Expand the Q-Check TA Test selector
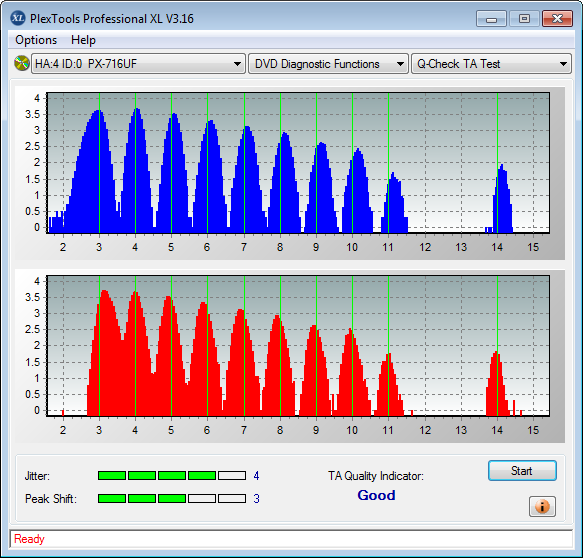Viewport: 583px width, 558px height. 491,64
